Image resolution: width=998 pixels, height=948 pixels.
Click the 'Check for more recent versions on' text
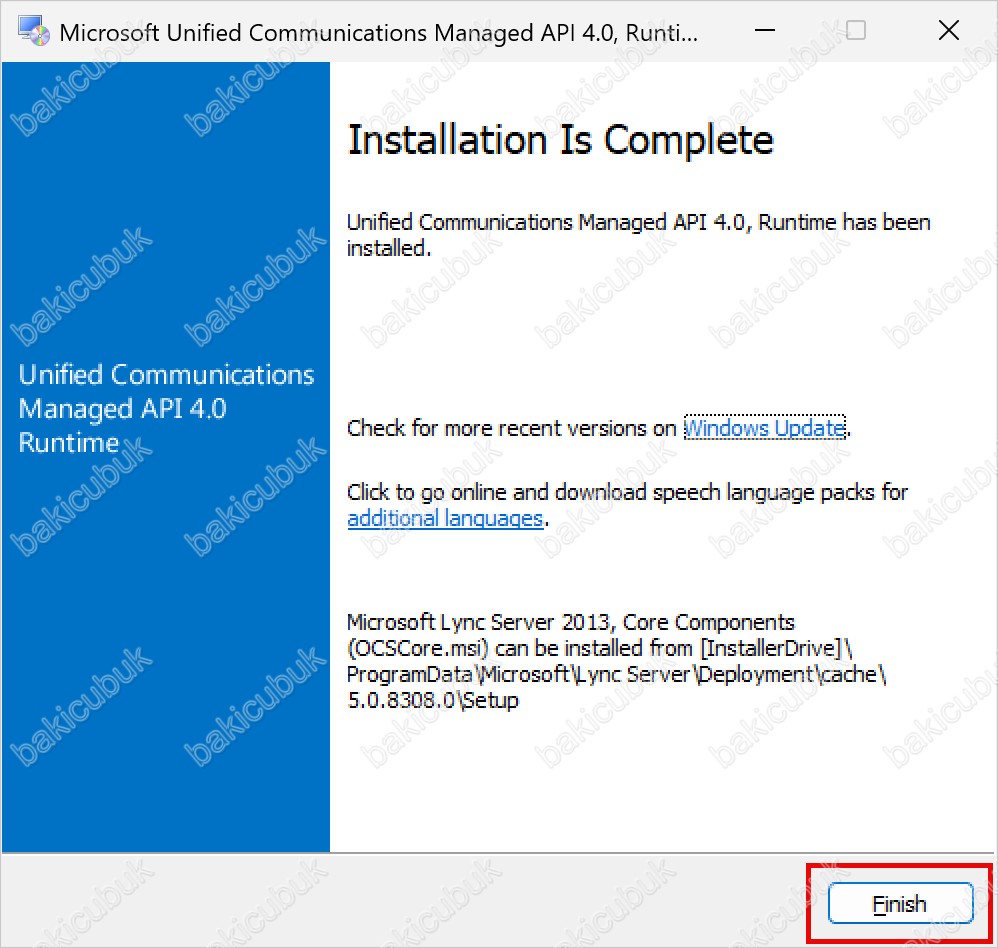coord(512,428)
